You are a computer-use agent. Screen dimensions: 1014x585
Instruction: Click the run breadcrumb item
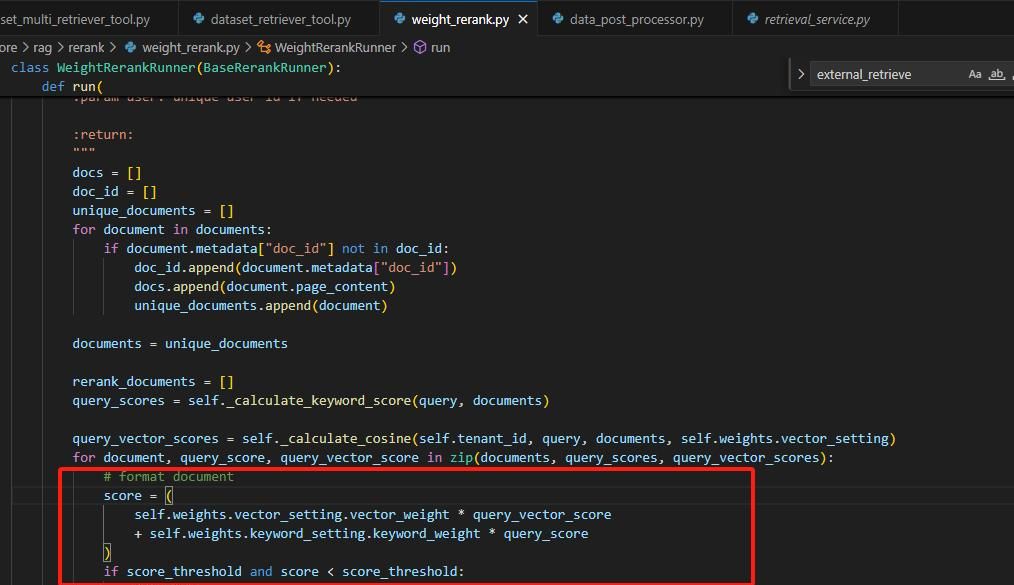point(440,47)
